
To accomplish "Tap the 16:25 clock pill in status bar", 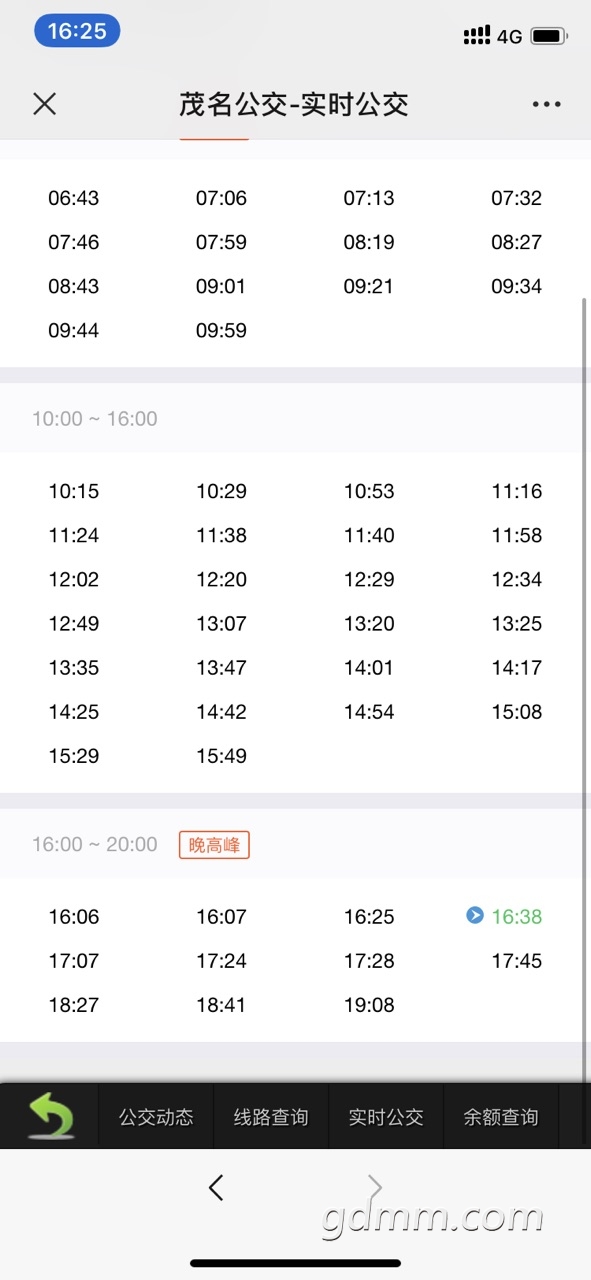I will point(77,31).
